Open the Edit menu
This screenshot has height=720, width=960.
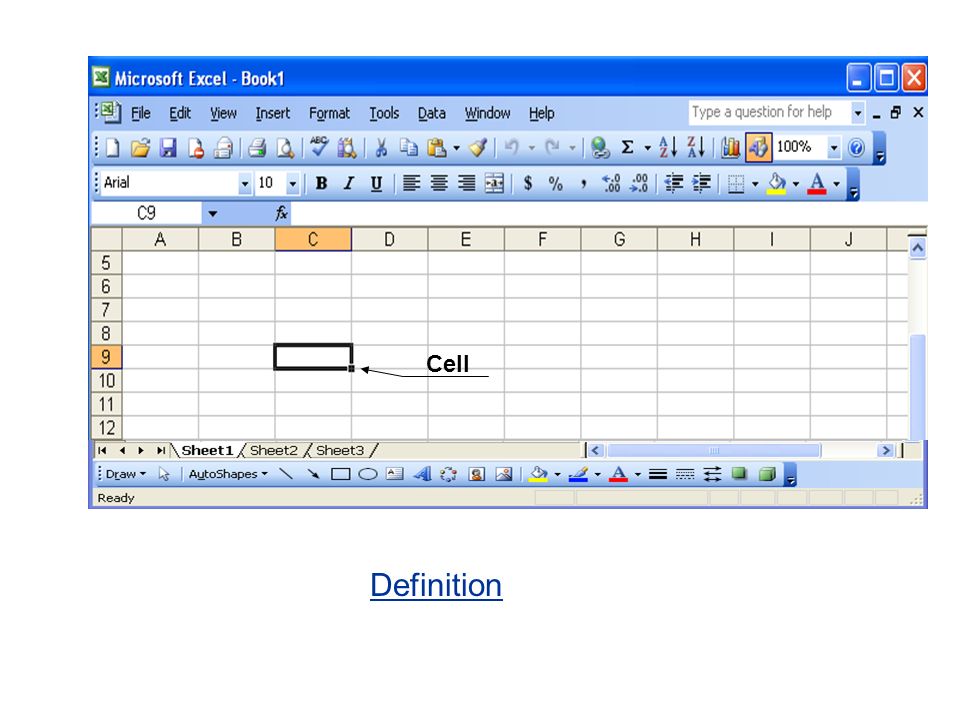click(x=180, y=113)
